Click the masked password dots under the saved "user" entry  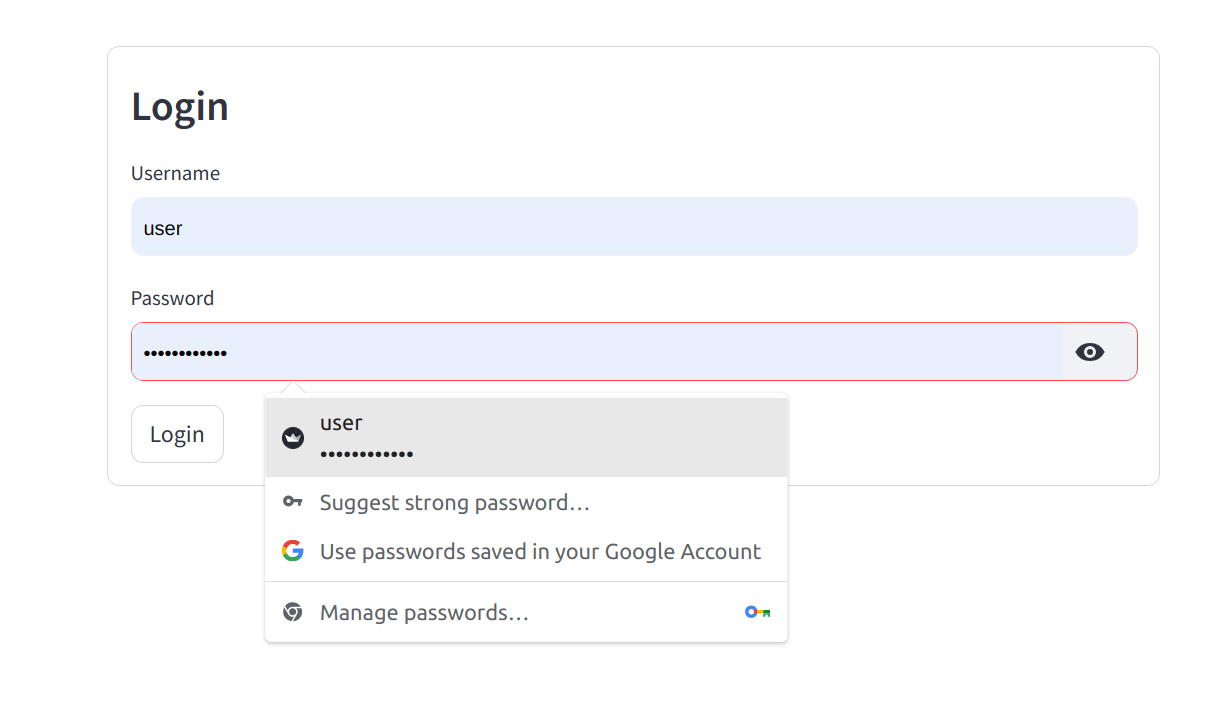click(366, 453)
